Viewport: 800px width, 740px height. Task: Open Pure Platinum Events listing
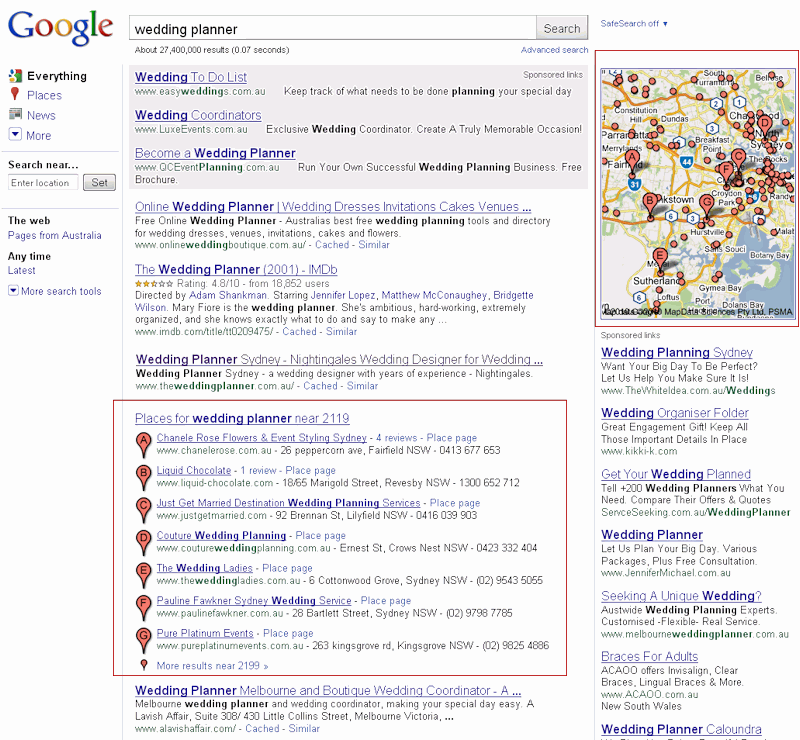(205, 633)
